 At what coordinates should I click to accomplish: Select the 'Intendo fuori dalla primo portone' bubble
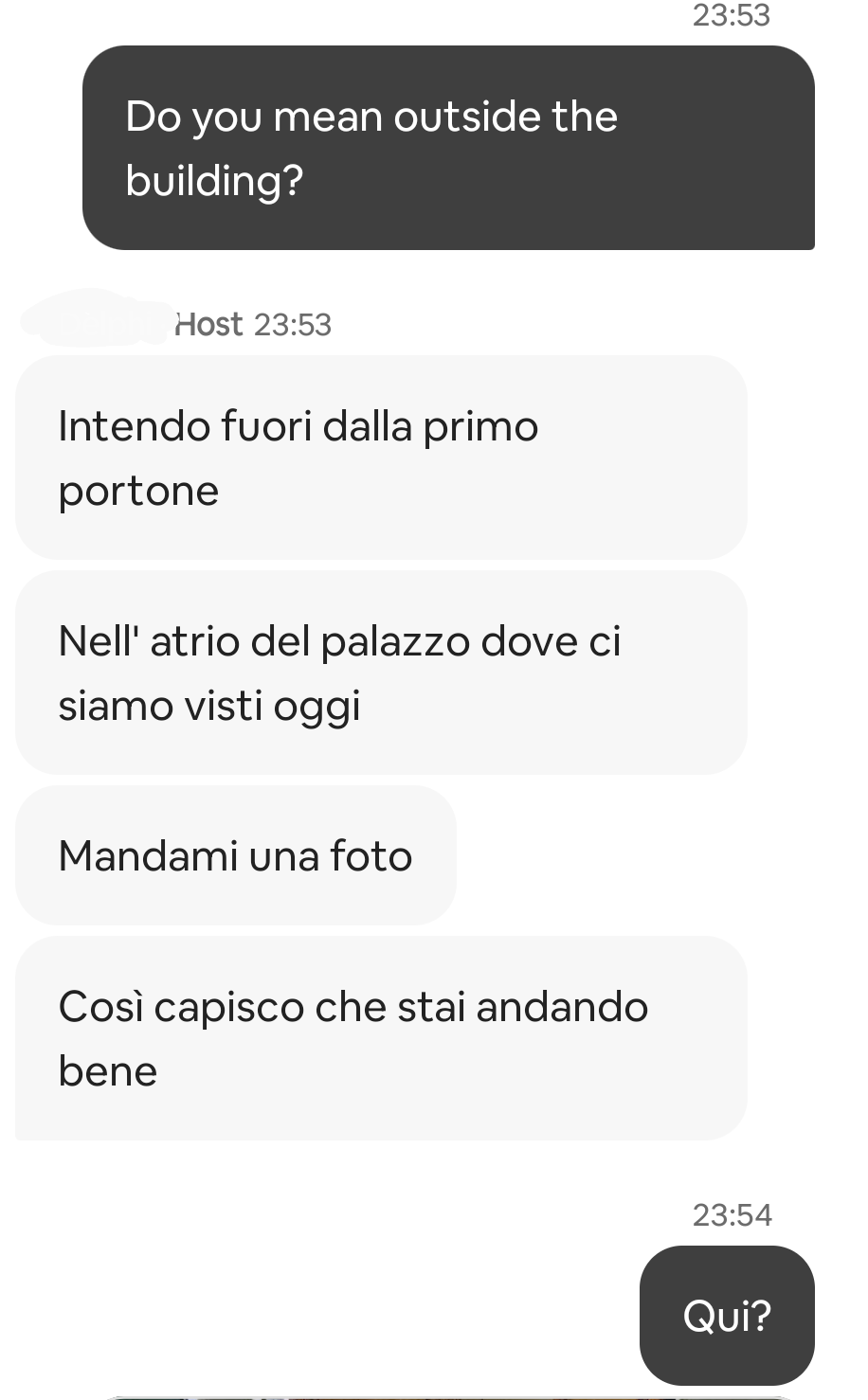(381, 458)
